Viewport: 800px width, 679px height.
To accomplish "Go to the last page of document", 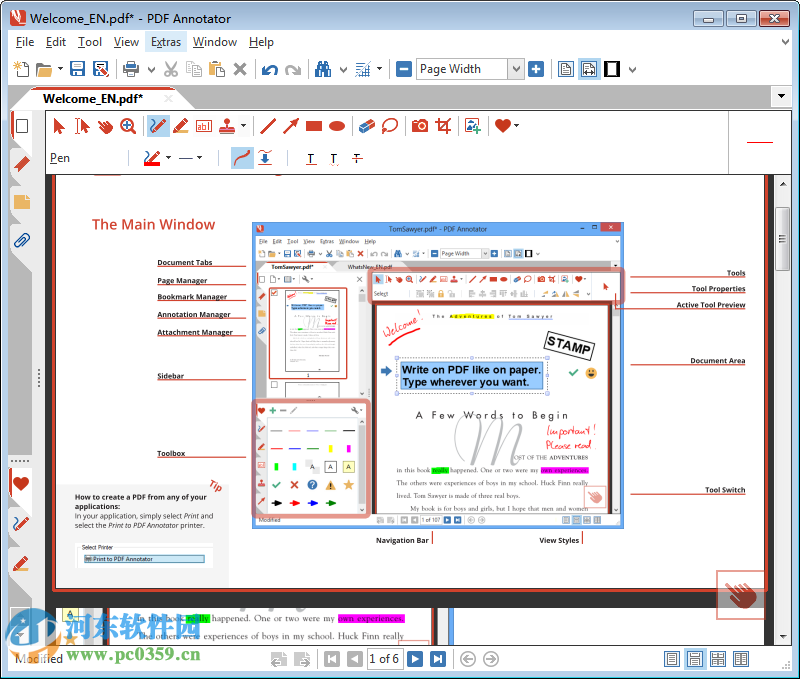I will tap(437, 659).
